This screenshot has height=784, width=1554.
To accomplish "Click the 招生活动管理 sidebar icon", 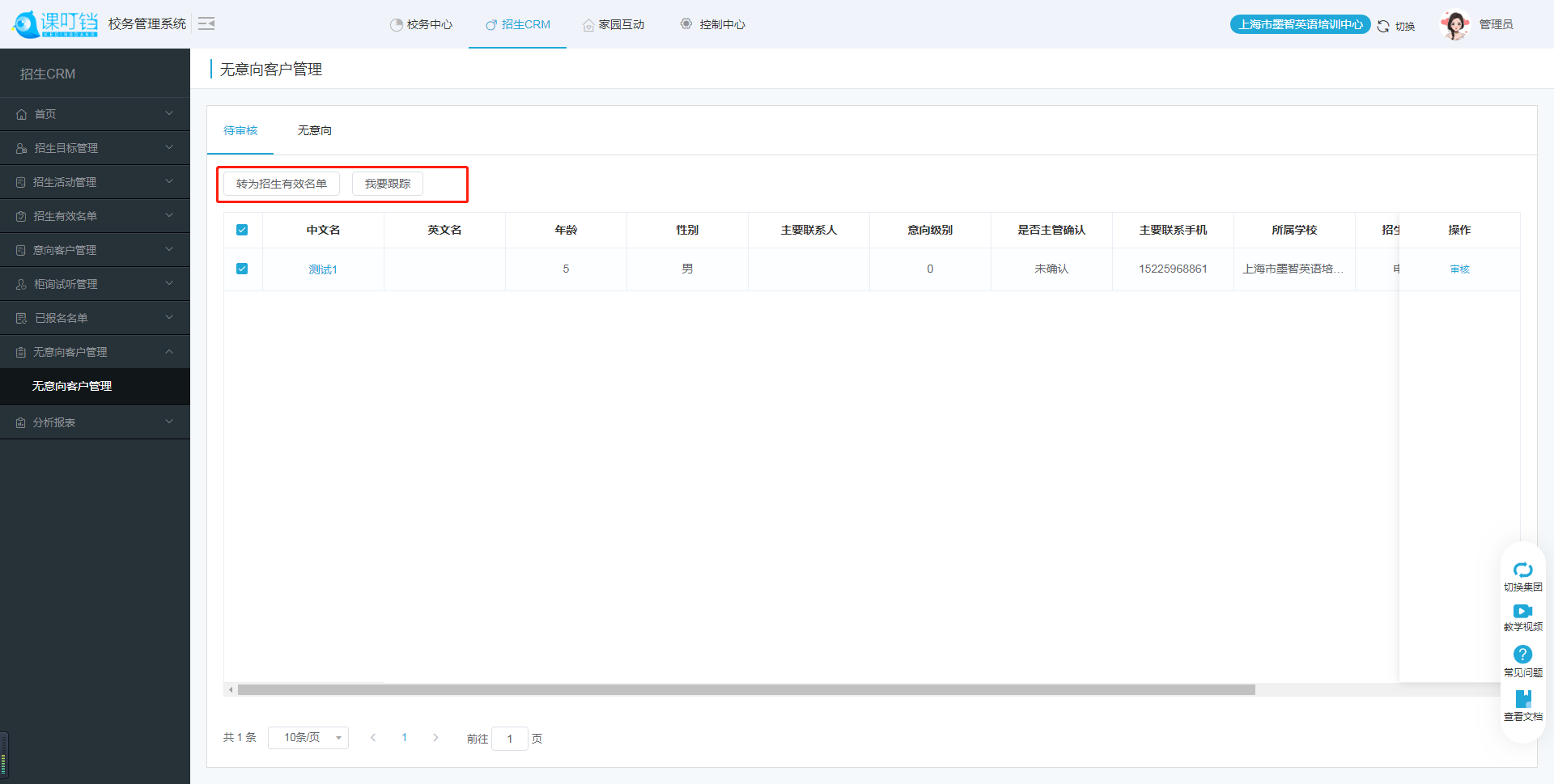I will click(x=21, y=182).
